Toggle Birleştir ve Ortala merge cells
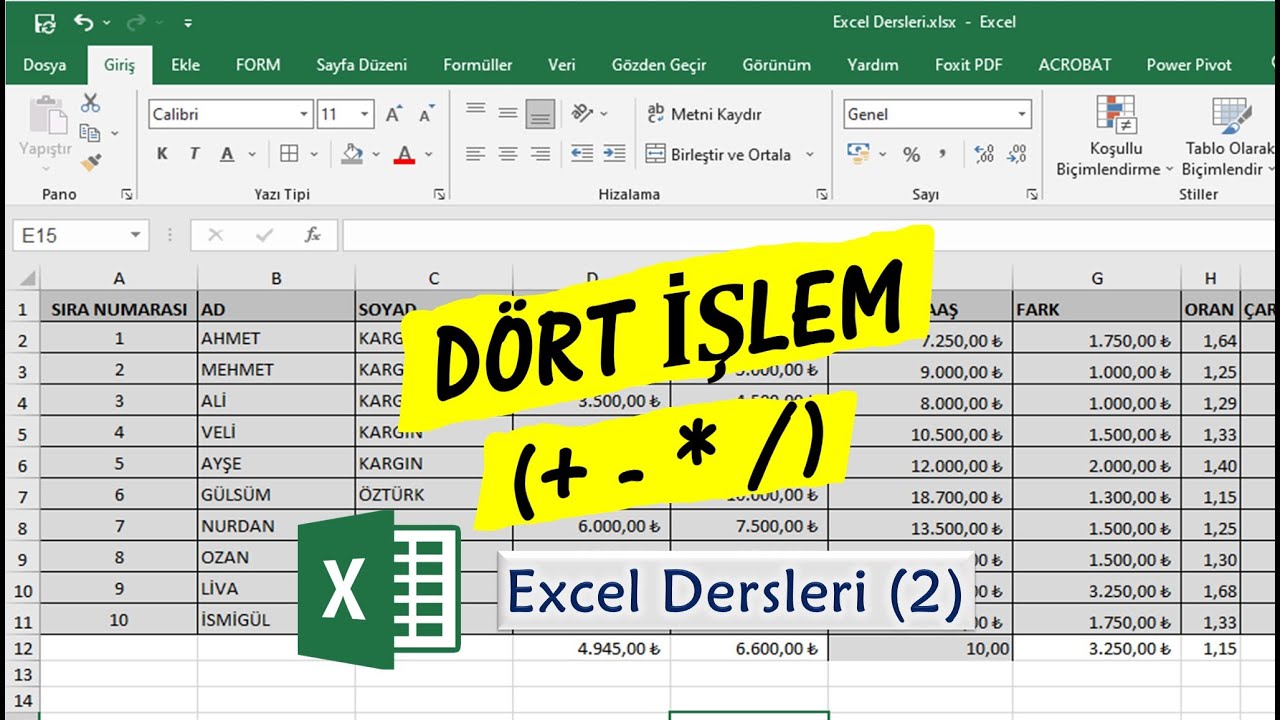Viewport: 1280px width, 720px height. [718, 154]
